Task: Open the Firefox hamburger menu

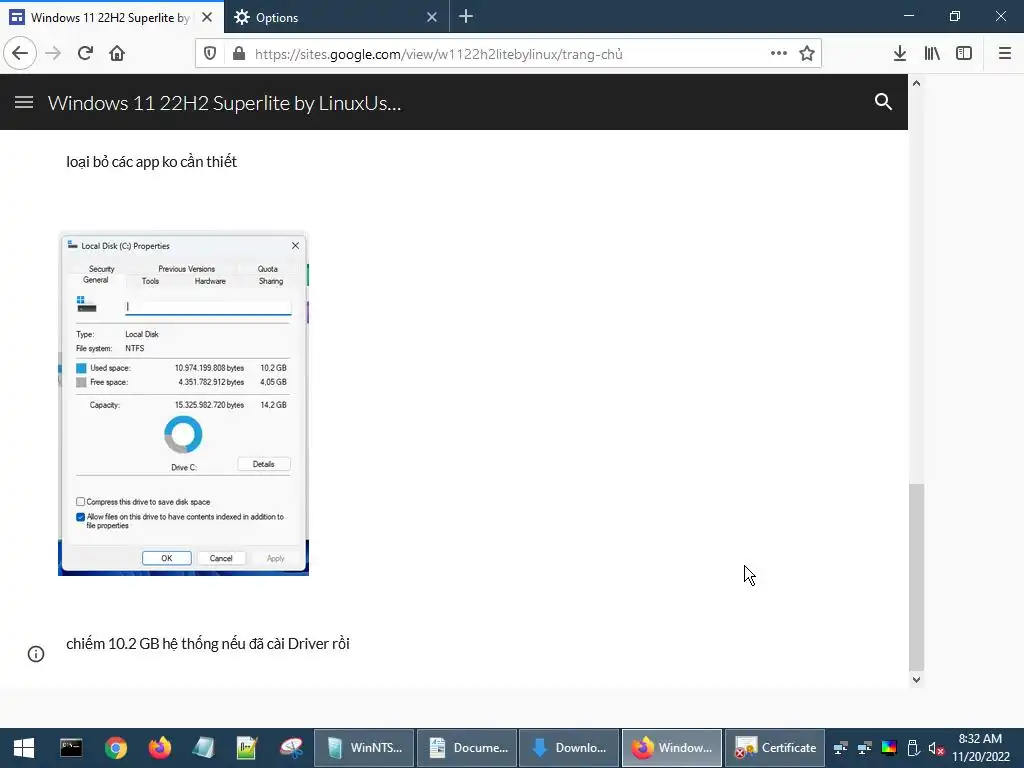Action: point(1005,54)
